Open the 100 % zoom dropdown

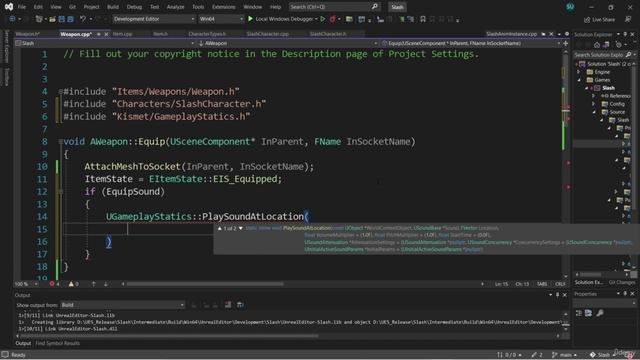pos(26,284)
